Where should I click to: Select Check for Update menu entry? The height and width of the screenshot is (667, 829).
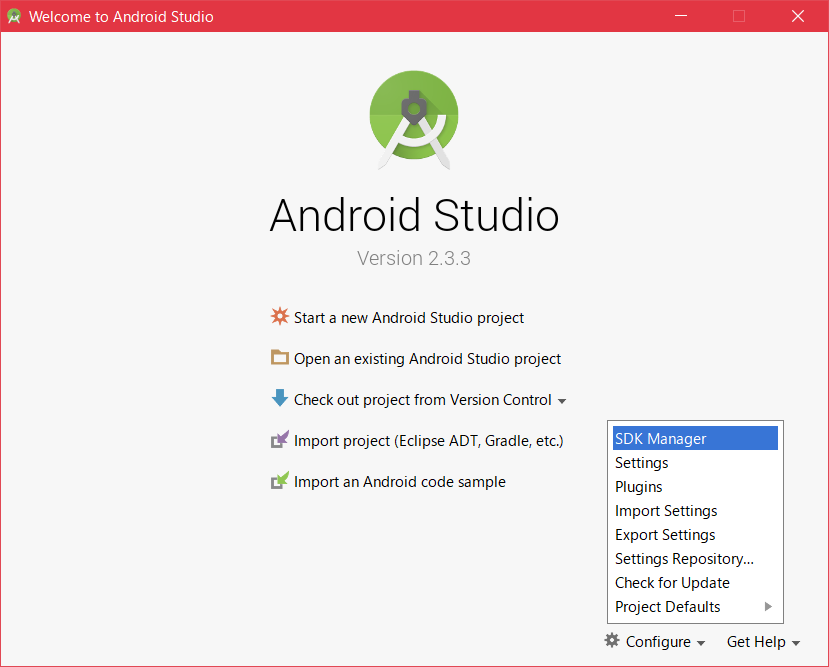click(x=695, y=582)
